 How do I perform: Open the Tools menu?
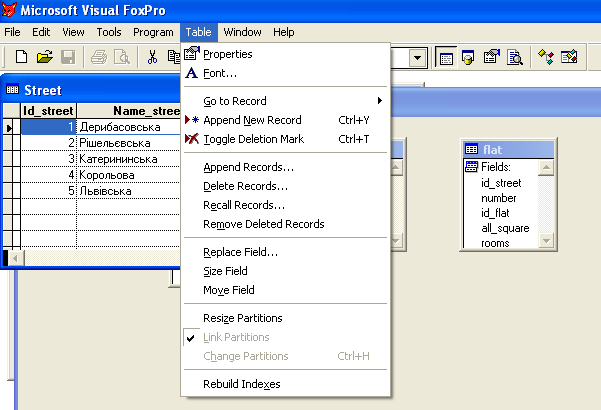click(109, 32)
